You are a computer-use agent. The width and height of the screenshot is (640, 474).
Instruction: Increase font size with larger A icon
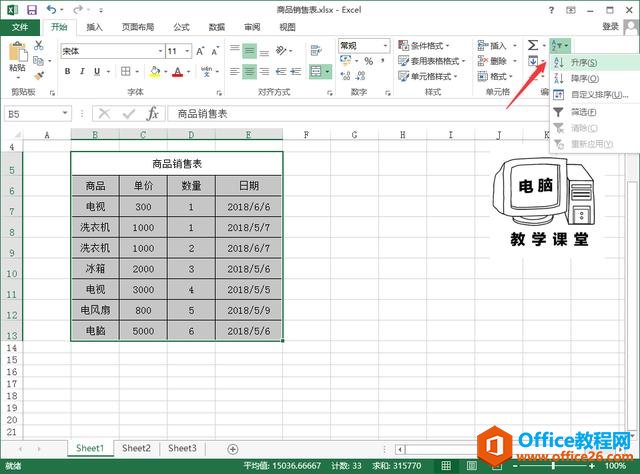(x=200, y=51)
